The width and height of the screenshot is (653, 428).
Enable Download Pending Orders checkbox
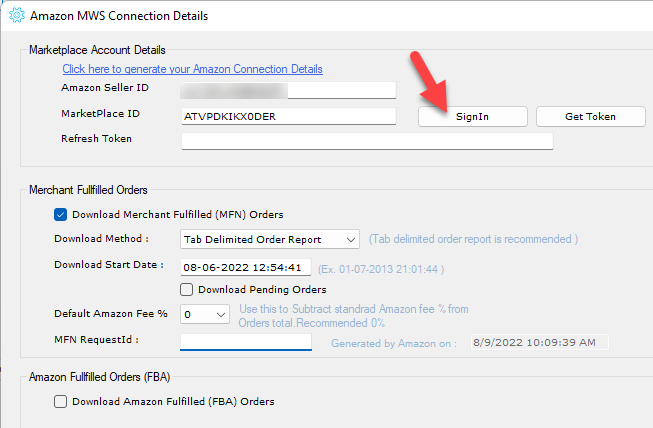187,290
